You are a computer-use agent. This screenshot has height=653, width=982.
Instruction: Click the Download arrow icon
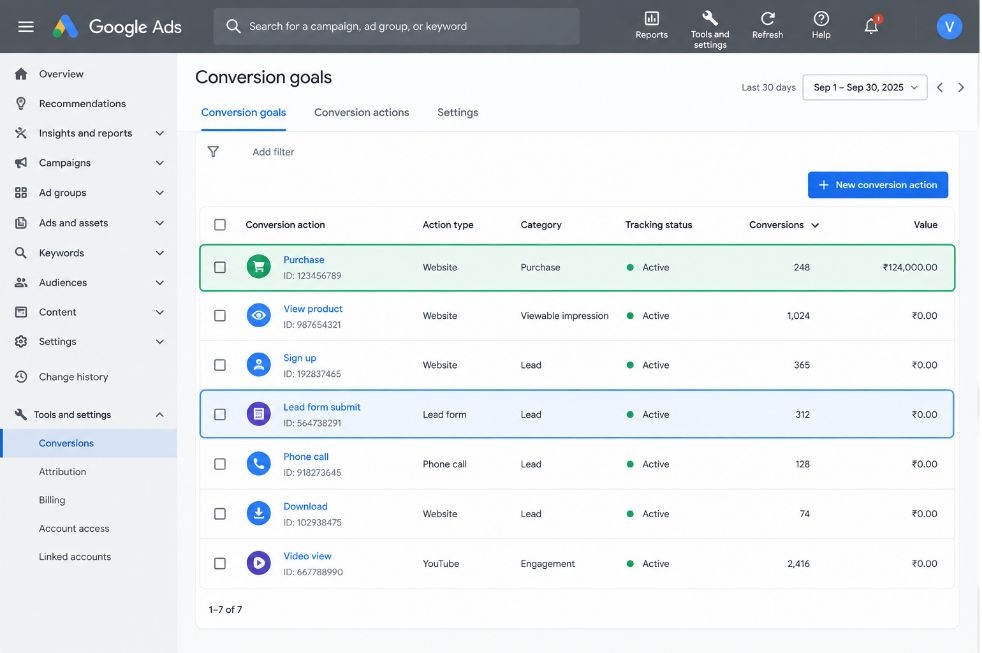(259, 513)
